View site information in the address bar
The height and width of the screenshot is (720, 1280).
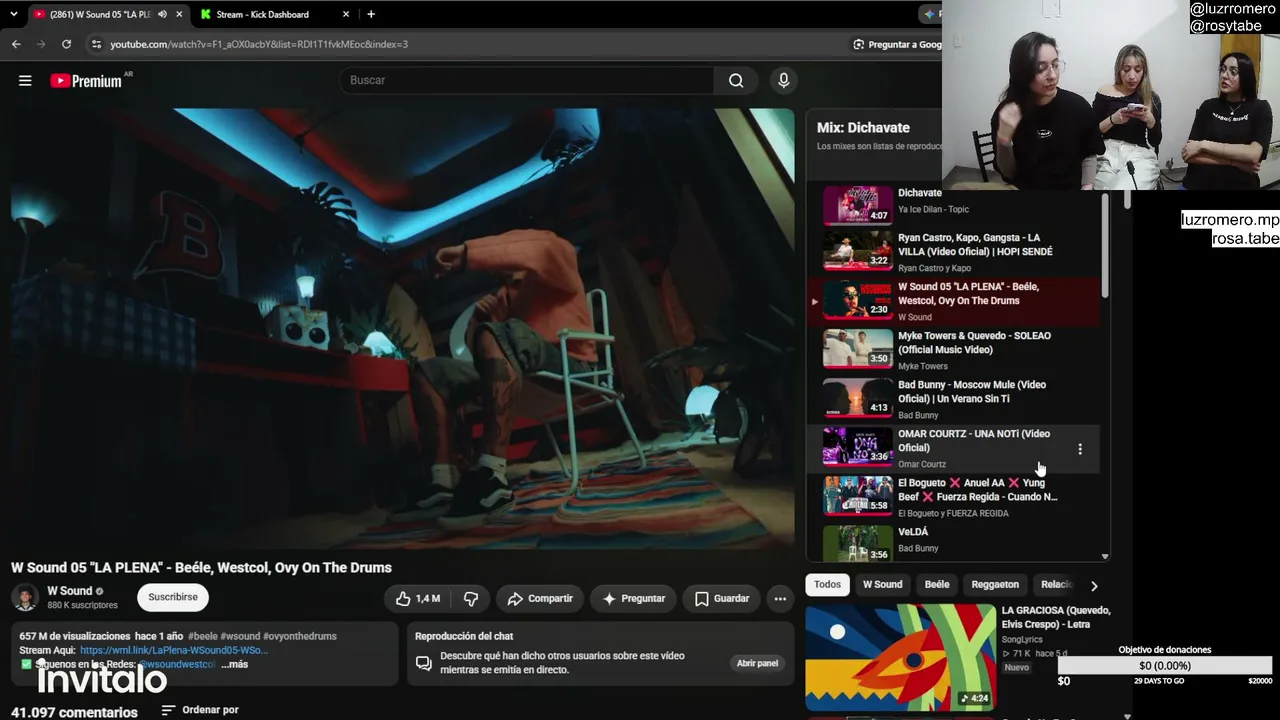pos(96,44)
